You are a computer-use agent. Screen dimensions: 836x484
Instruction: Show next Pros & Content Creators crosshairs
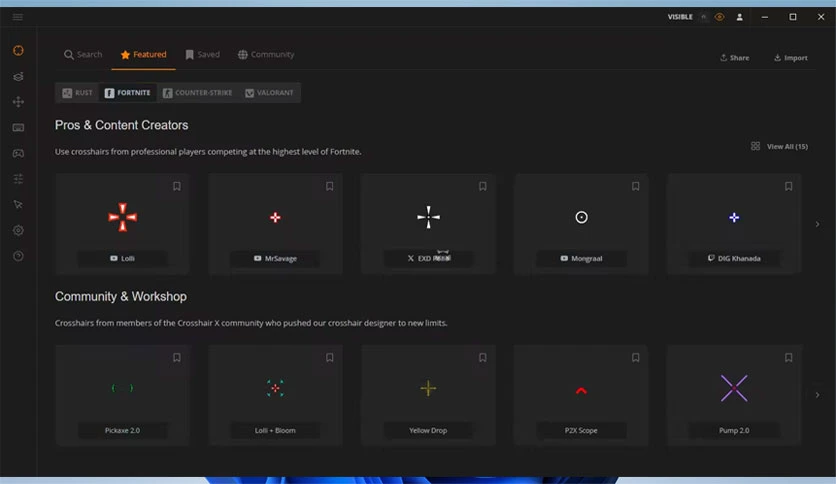click(x=817, y=224)
